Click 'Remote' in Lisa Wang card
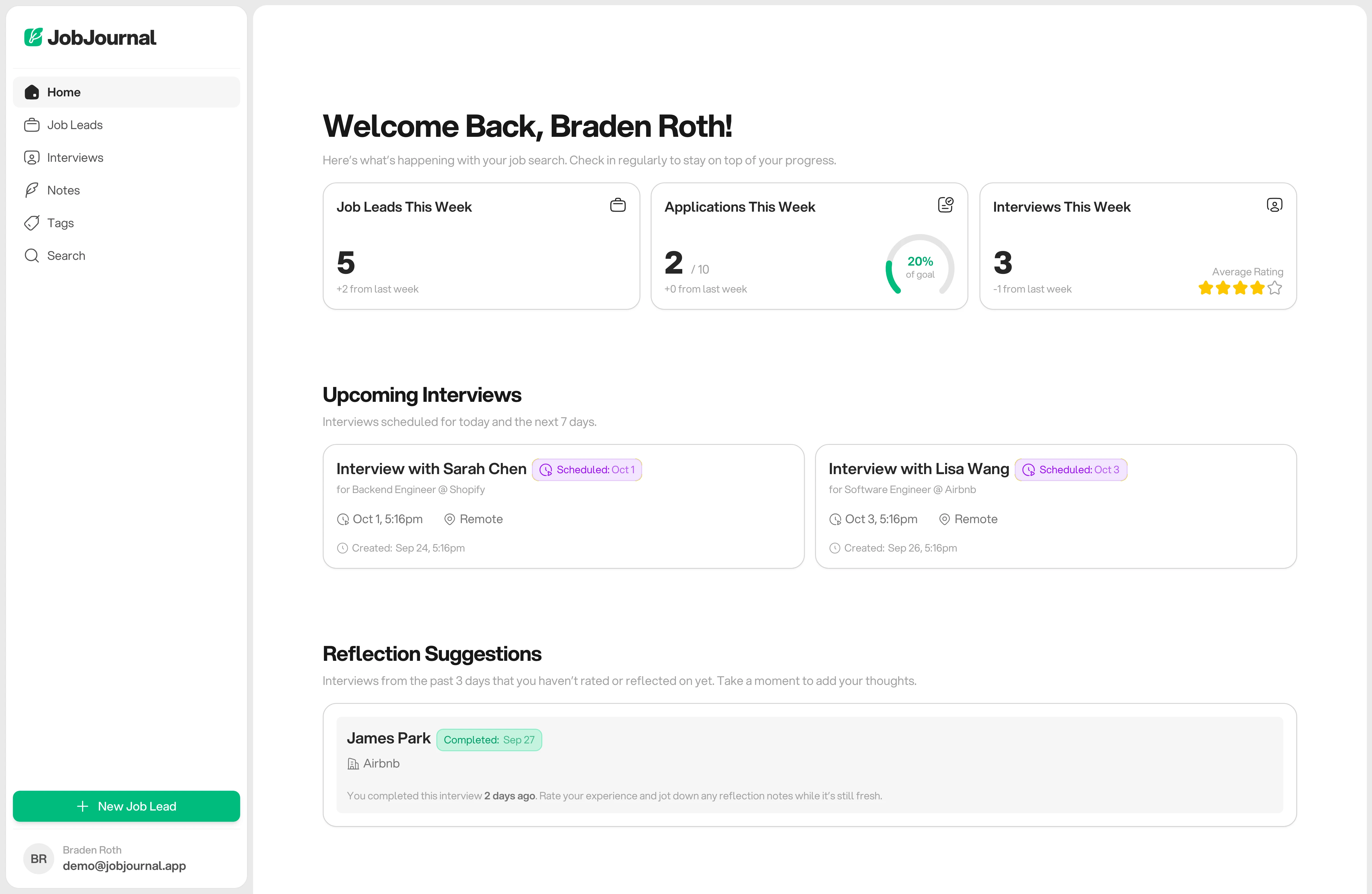This screenshot has width=1372, height=894. (x=976, y=519)
